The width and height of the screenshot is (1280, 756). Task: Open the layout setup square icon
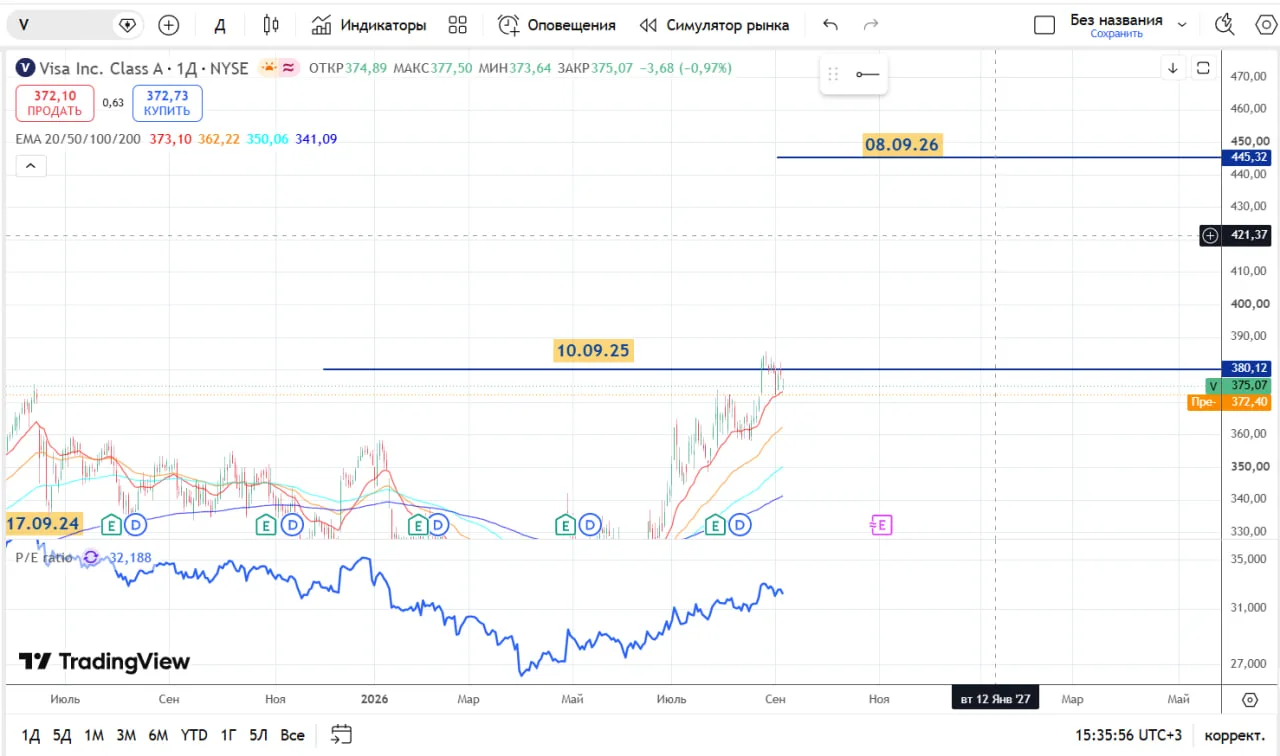pyautogui.click(x=1044, y=25)
